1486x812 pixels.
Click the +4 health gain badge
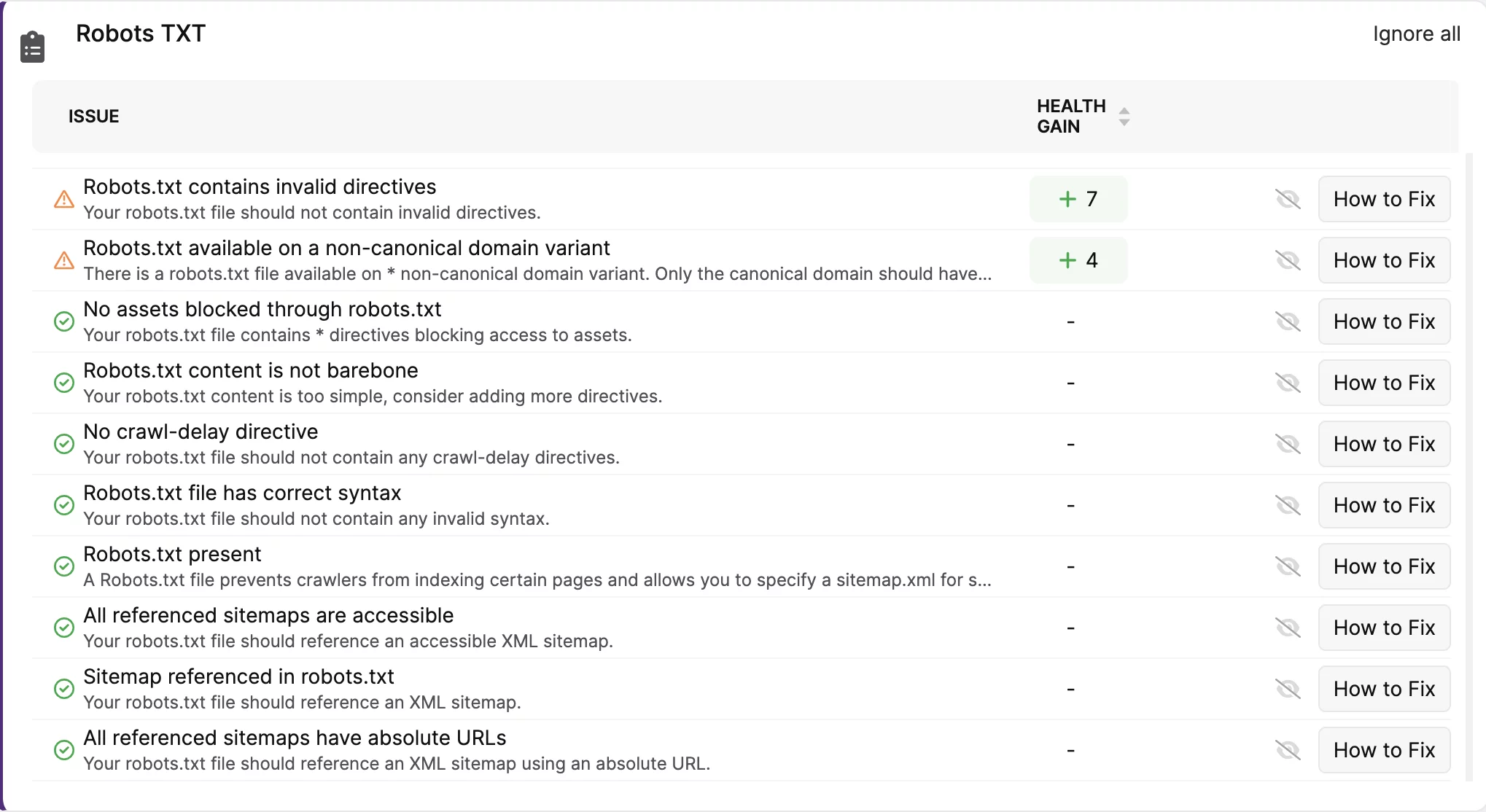point(1078,260)
